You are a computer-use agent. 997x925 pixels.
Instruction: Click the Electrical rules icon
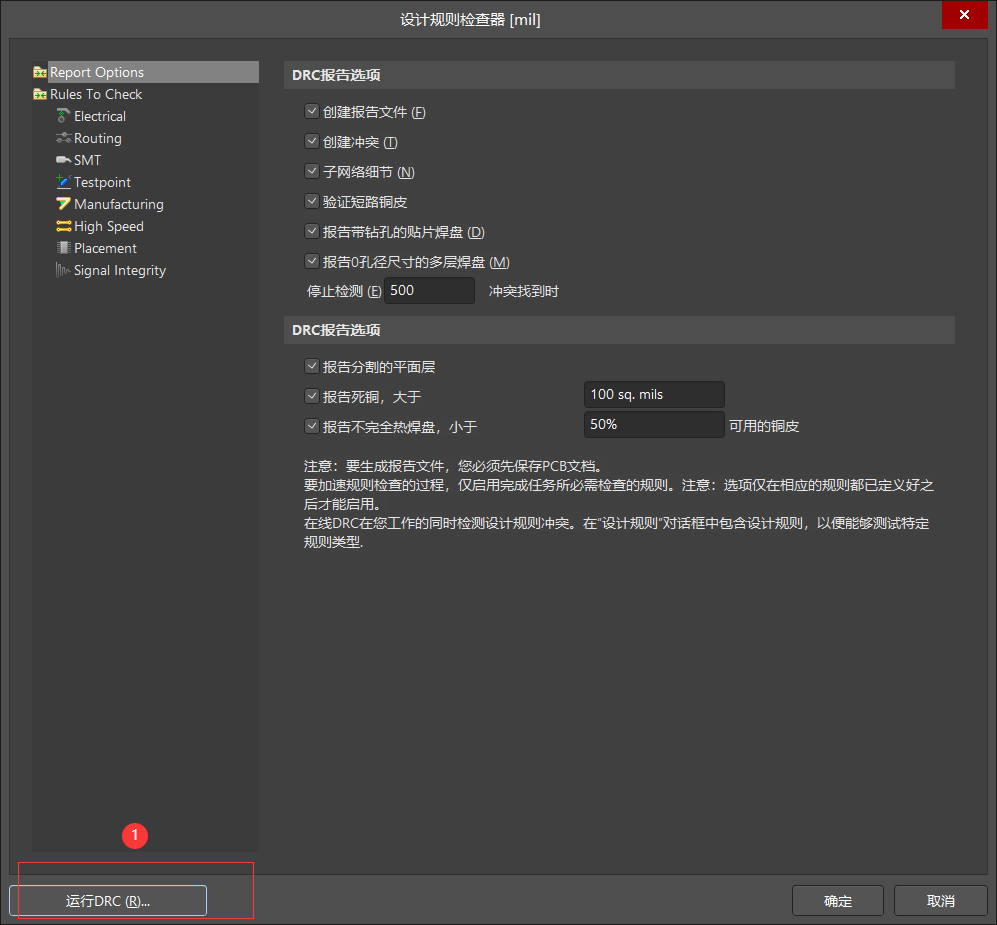[x=63, y=116]
